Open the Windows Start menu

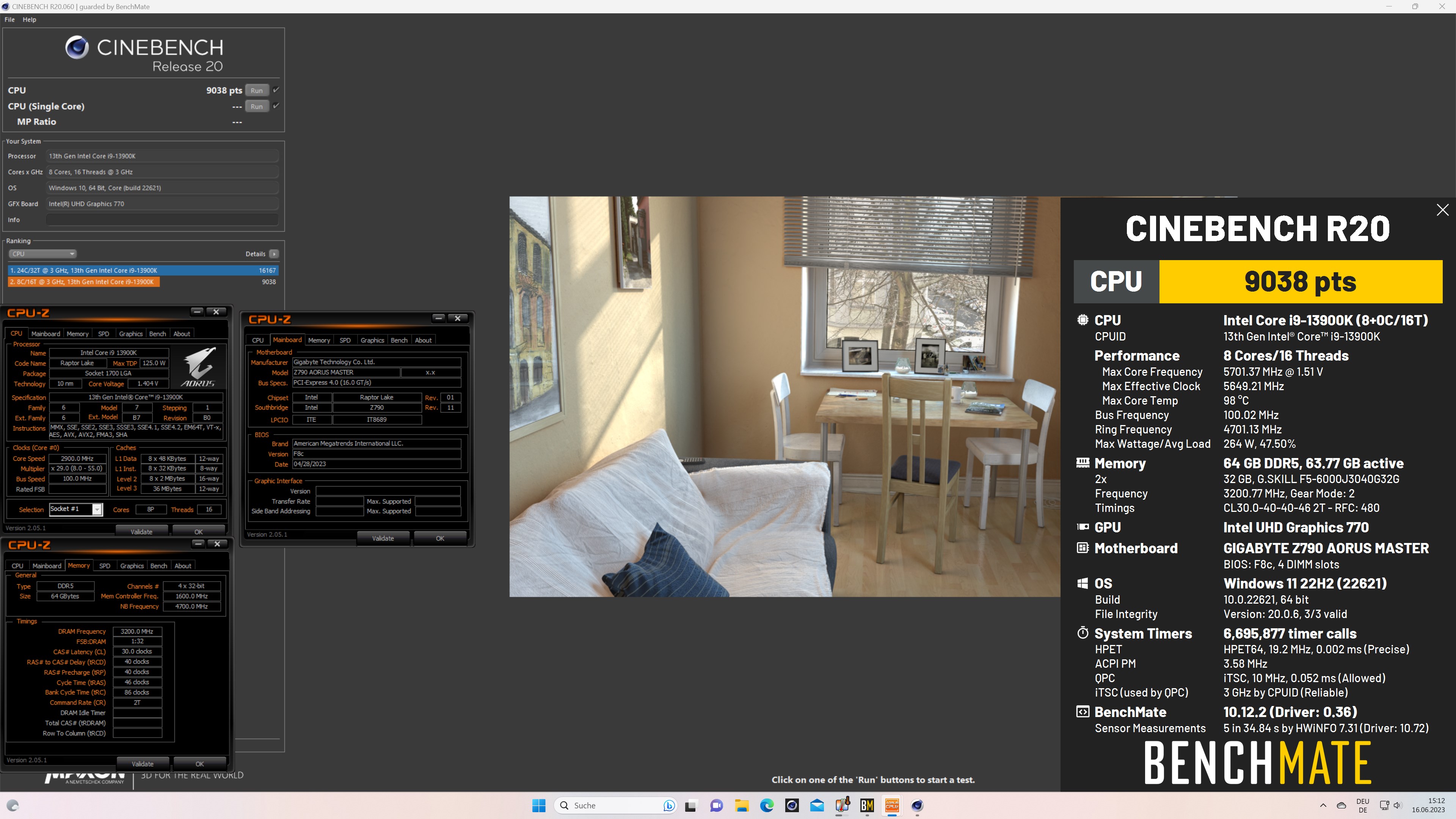(x=539, y=805)
